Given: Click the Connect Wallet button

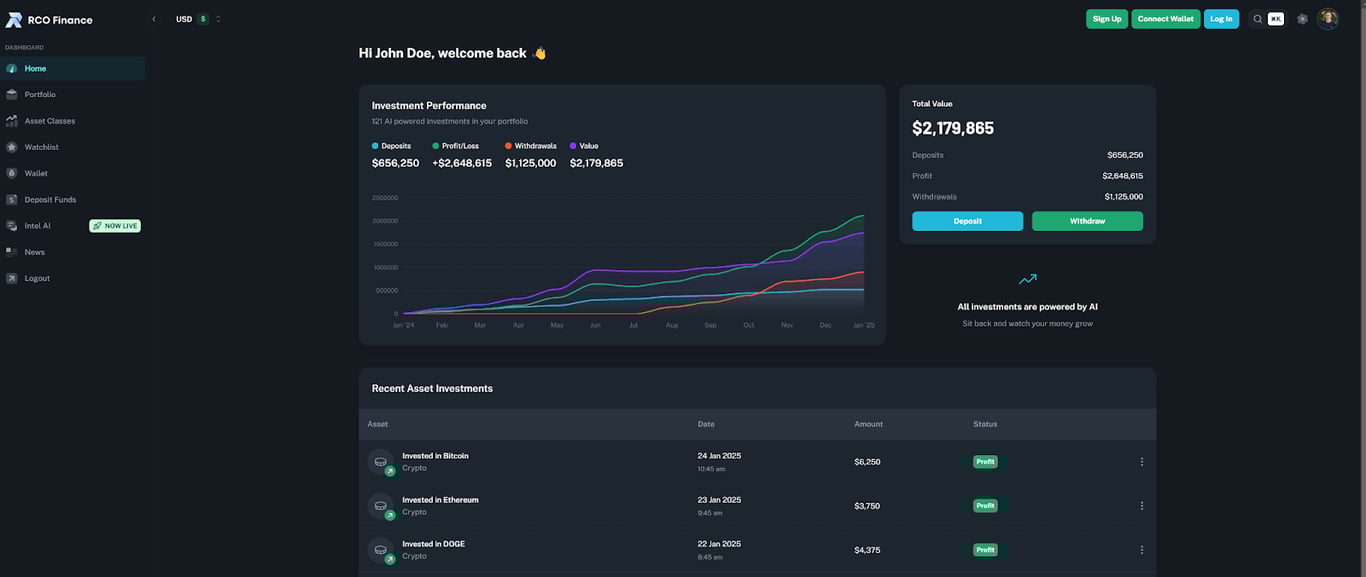Looking at the screenshot, I should click(x=1165, y=19).
